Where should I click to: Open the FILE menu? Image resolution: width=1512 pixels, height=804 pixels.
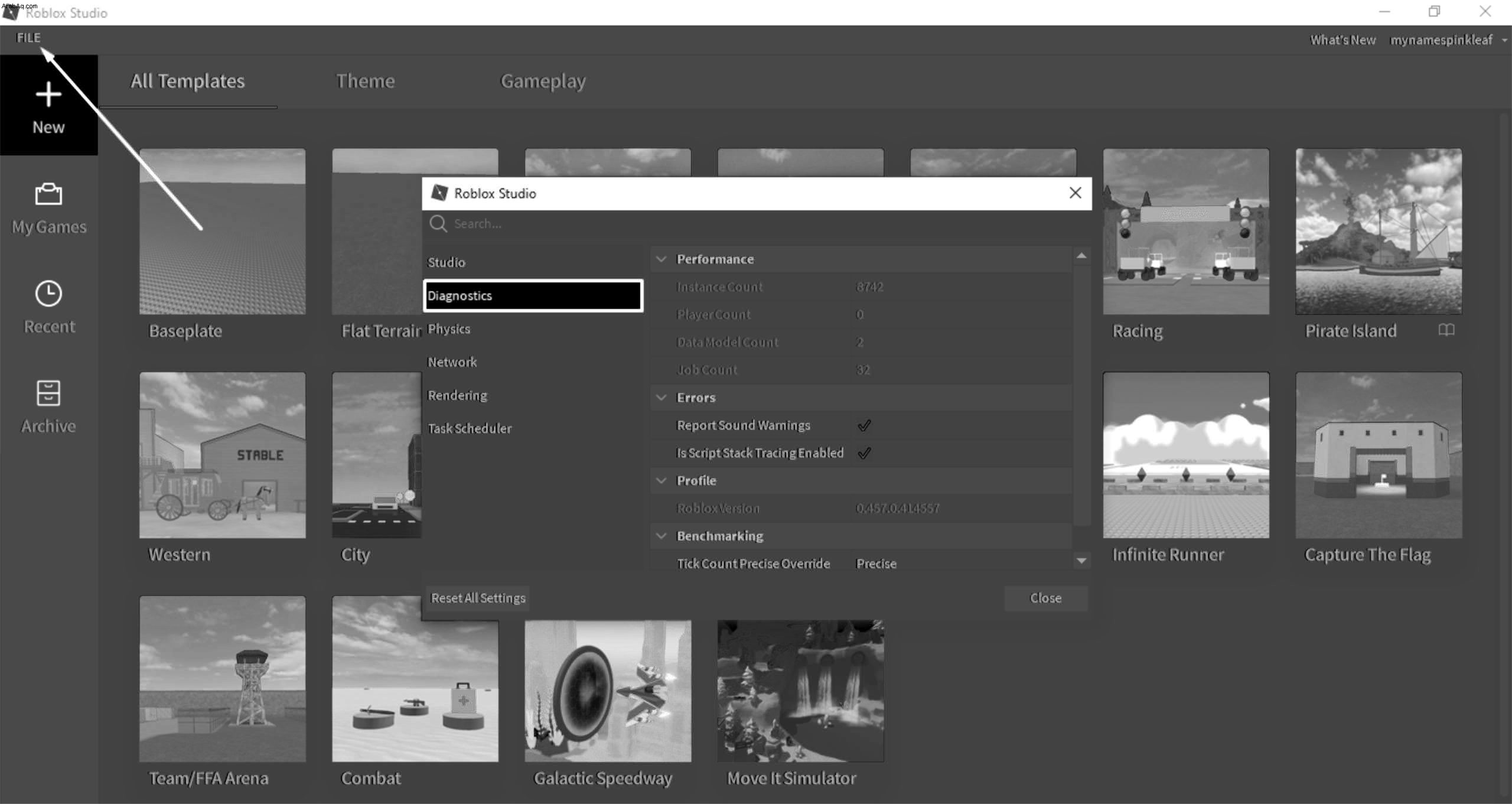[x=28, y=38]
